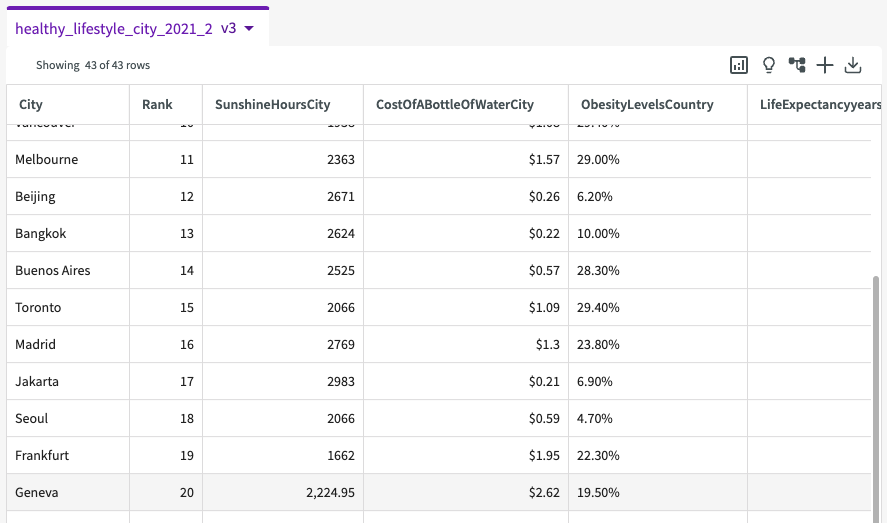
Task: Click the 28.30% obesity level cell
Action: pyautogui.click(x=658, y=270)
